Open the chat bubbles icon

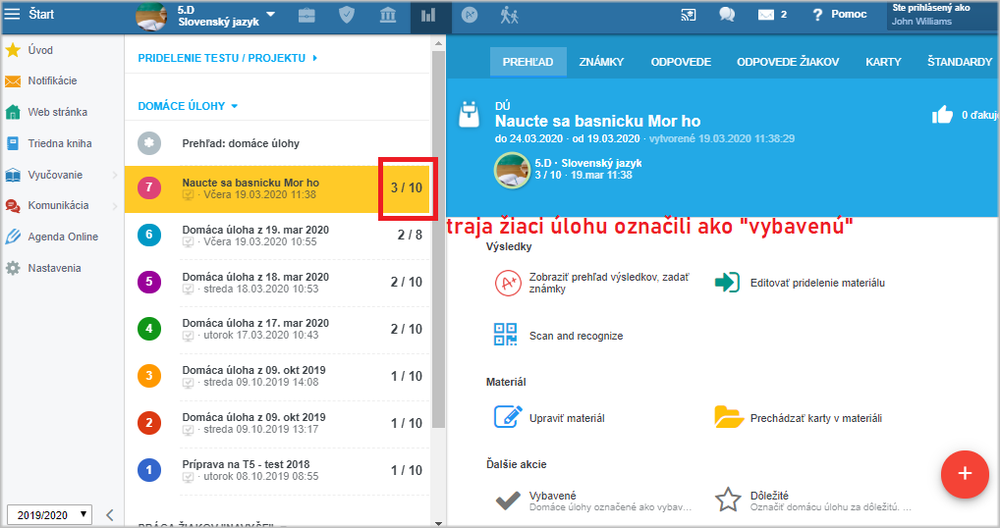727,14
